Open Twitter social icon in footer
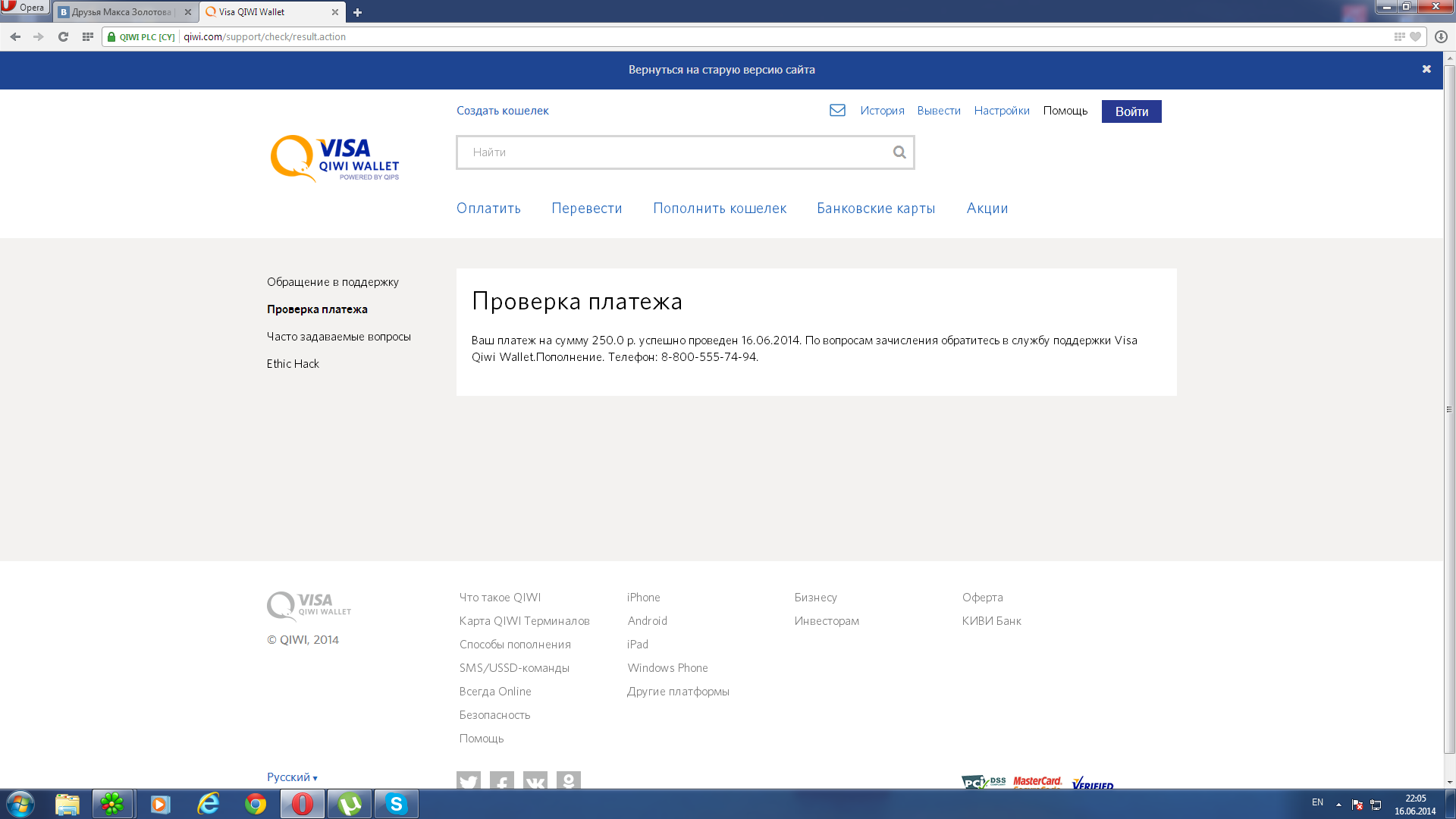 click(x=469, y=780)
